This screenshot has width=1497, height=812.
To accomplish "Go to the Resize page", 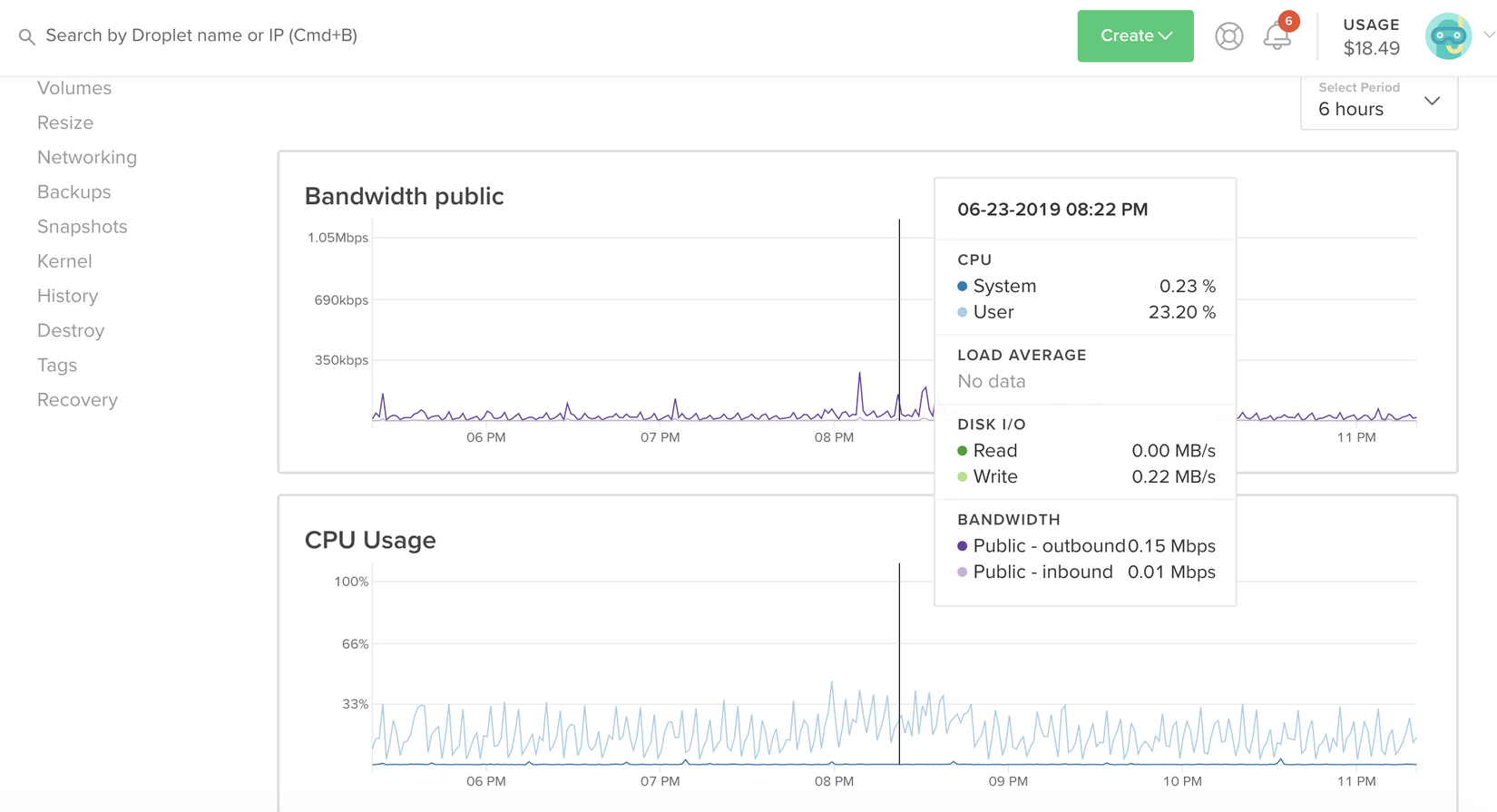I will [65, 122].
